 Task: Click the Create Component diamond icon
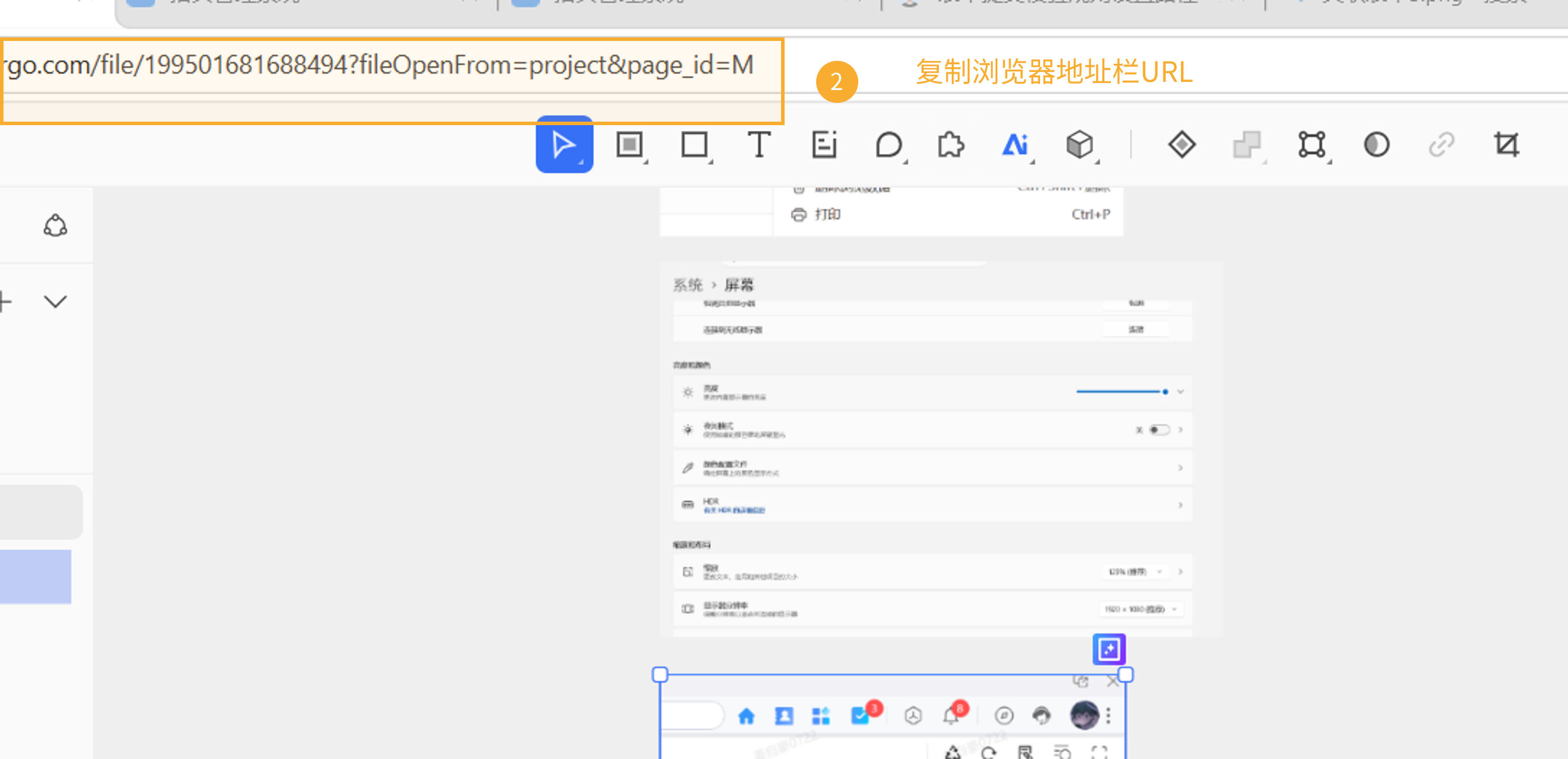(x=1182, y=145)
